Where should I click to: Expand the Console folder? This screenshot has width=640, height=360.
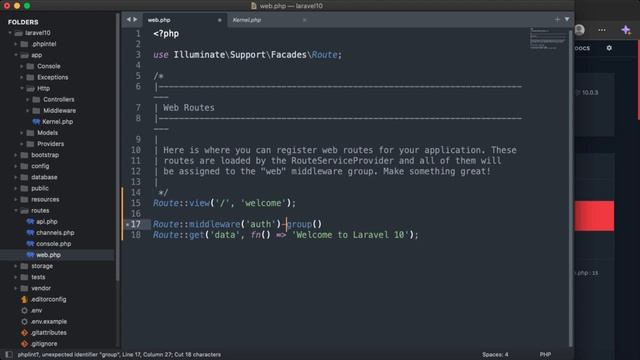pyautogui.click(x=22, y=66)
